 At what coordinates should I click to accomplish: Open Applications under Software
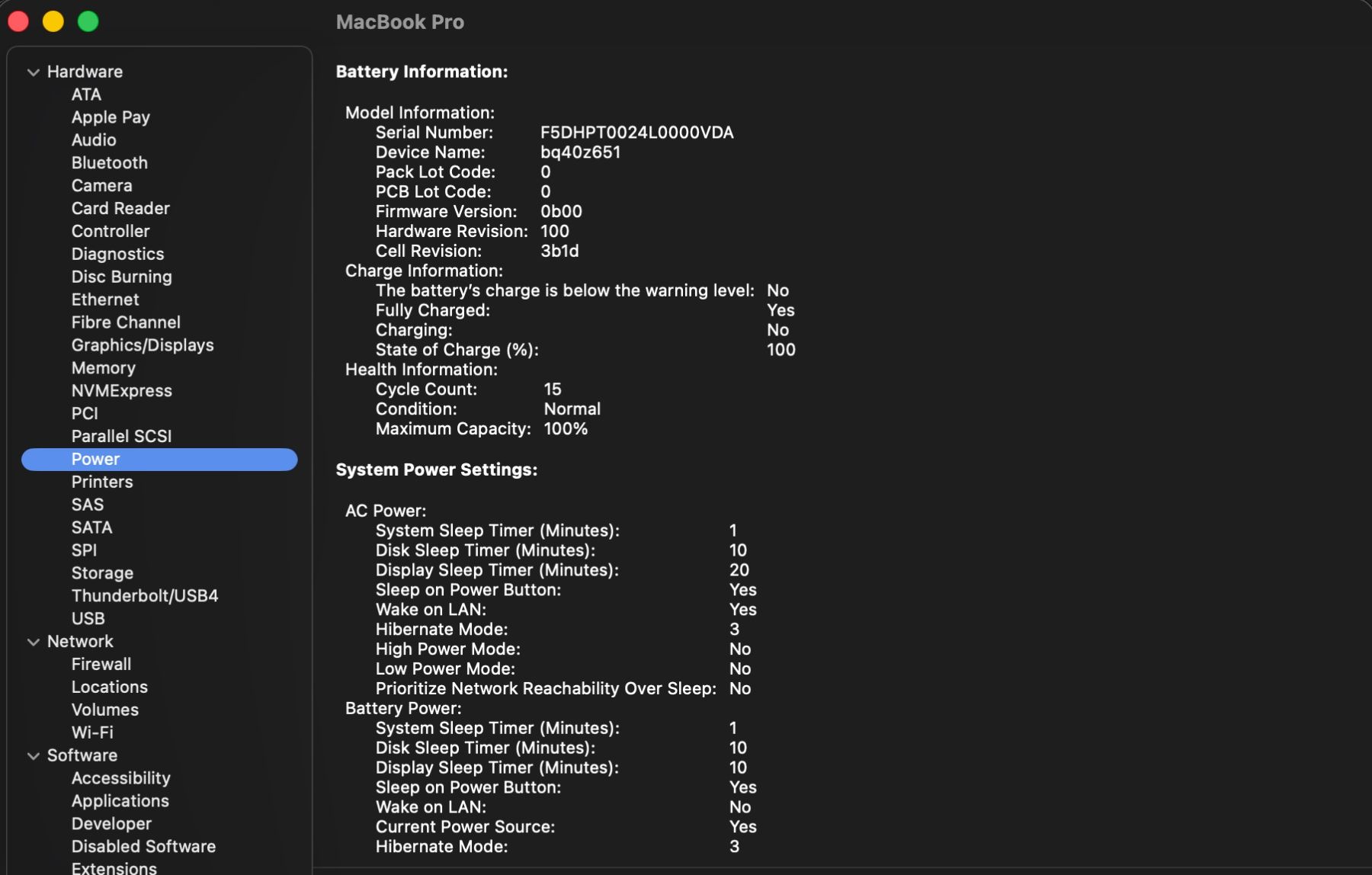pos(120,801)
